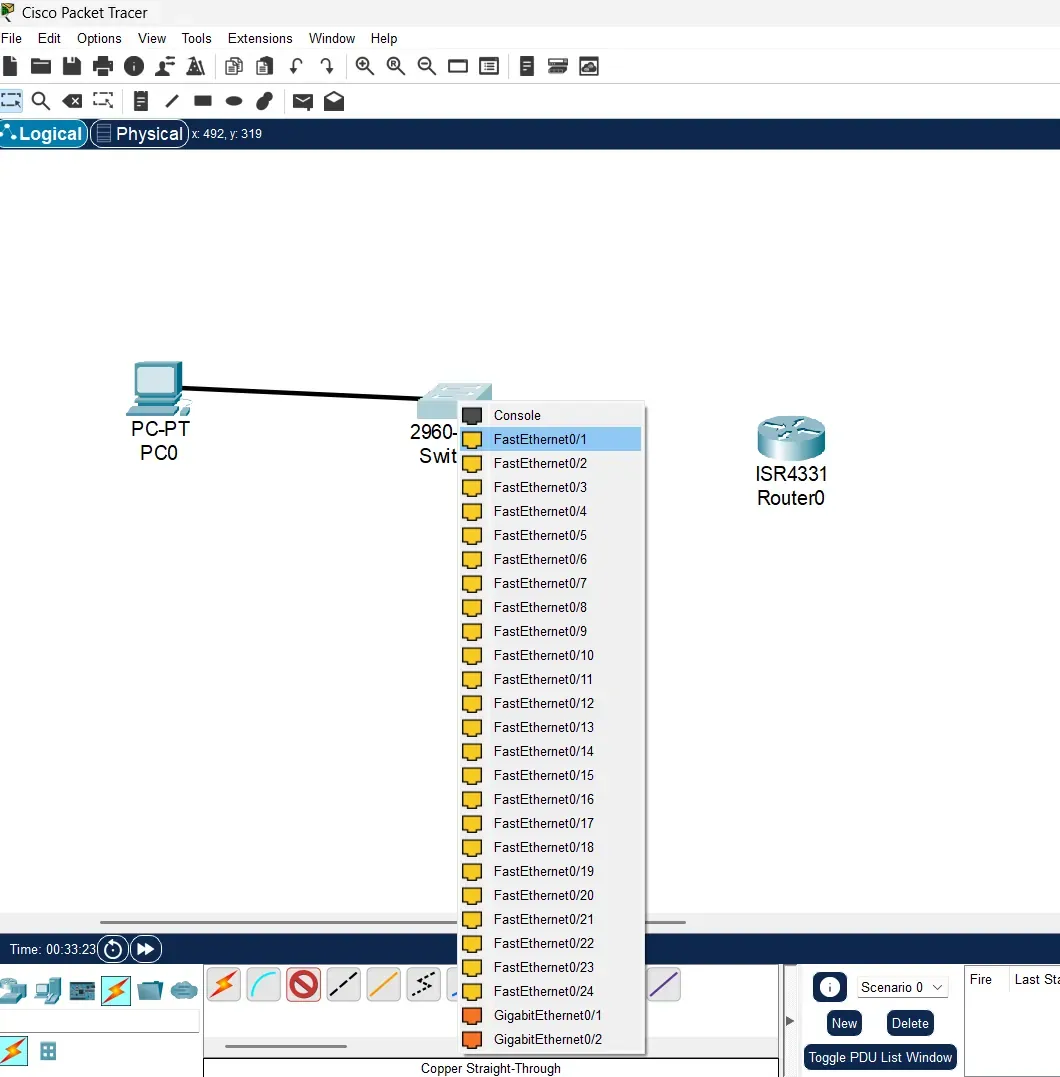Open the Tools menu
1060x1077 pixels.
tap(196, 38)
